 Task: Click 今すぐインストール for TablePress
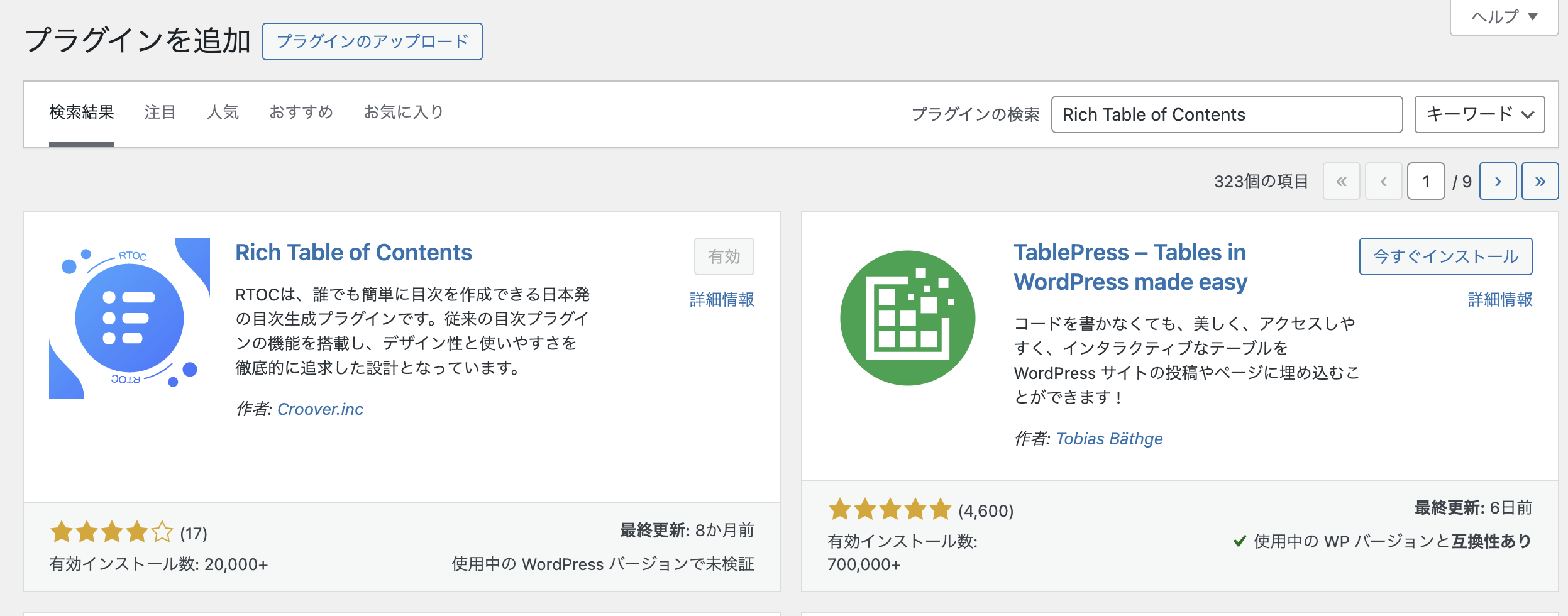pyautogui.click(x=1445, y=256)
